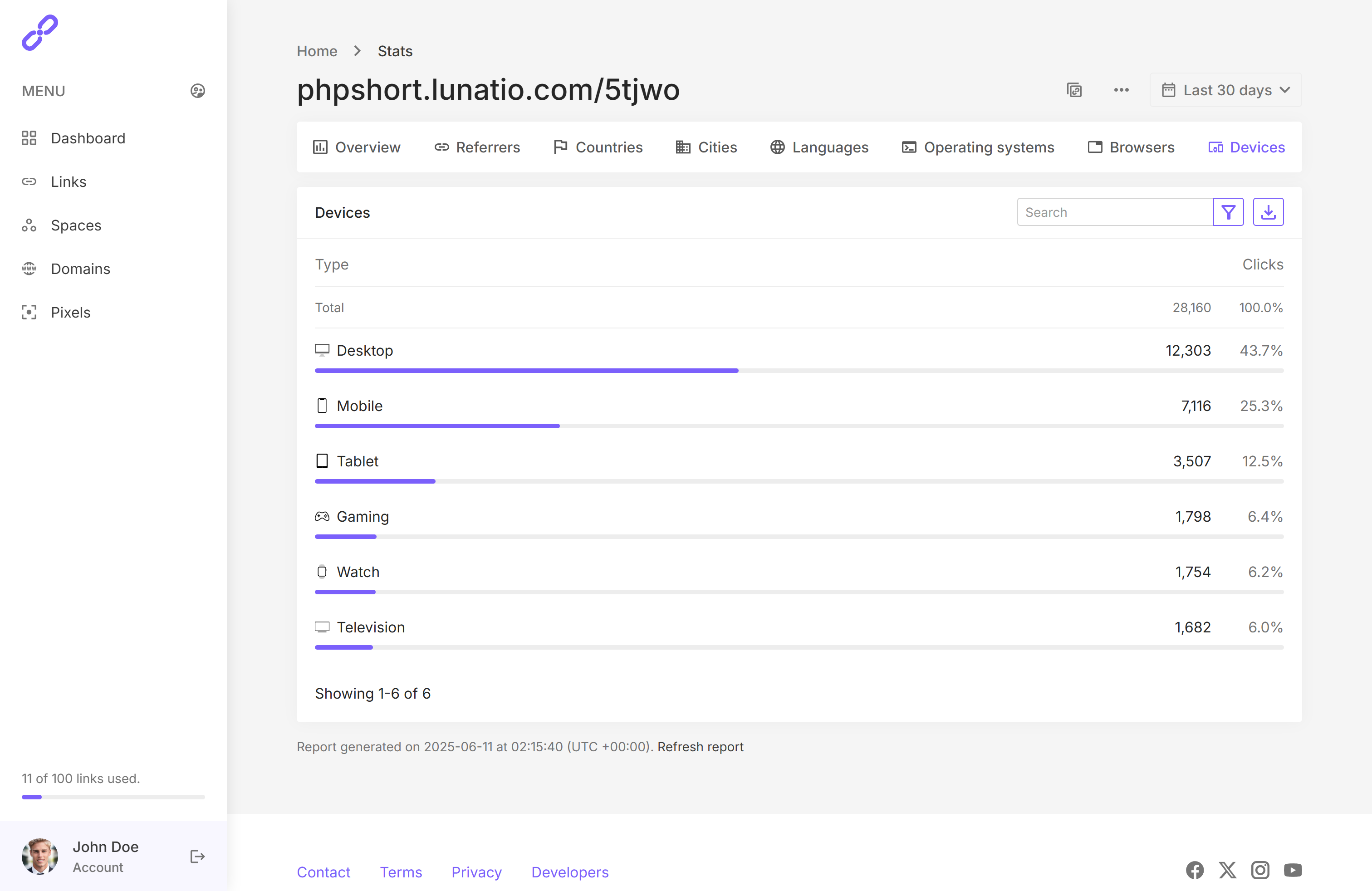The width and height of the screenshot is (1372, 891).
Task: Expand the Home breadcrumb chevron
Action: tap(357, 51)
